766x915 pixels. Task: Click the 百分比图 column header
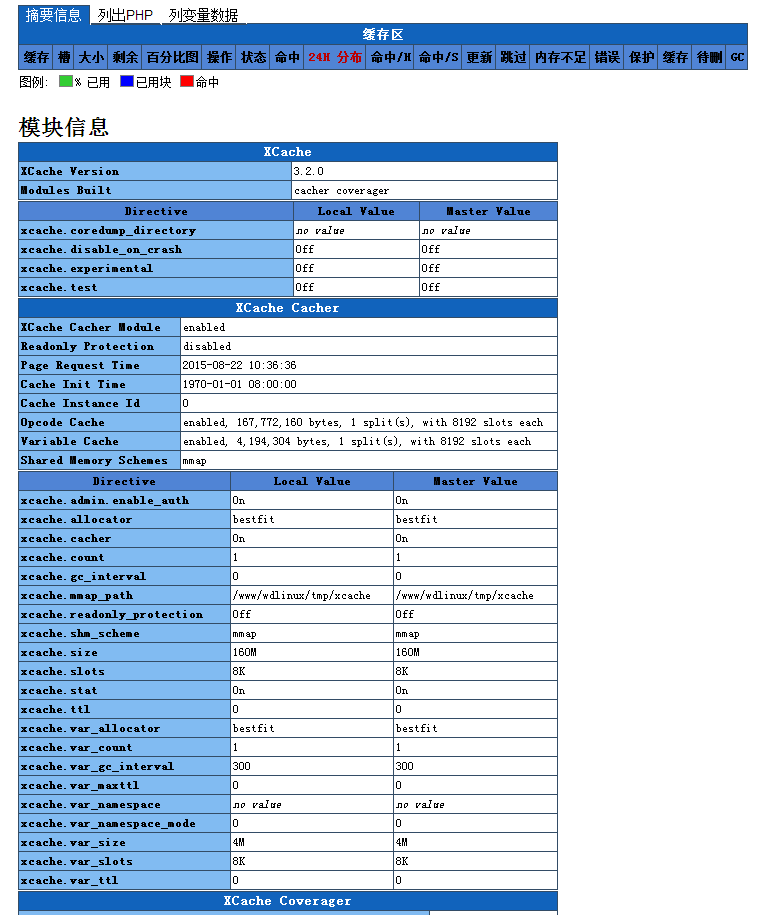[x=172, y=57]
